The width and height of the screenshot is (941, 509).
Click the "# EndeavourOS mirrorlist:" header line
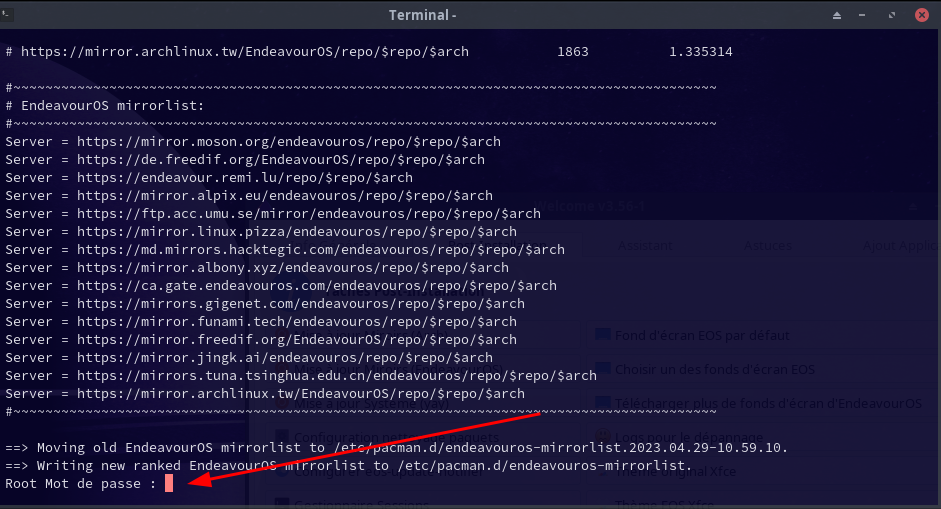click(x=104, y=105)
